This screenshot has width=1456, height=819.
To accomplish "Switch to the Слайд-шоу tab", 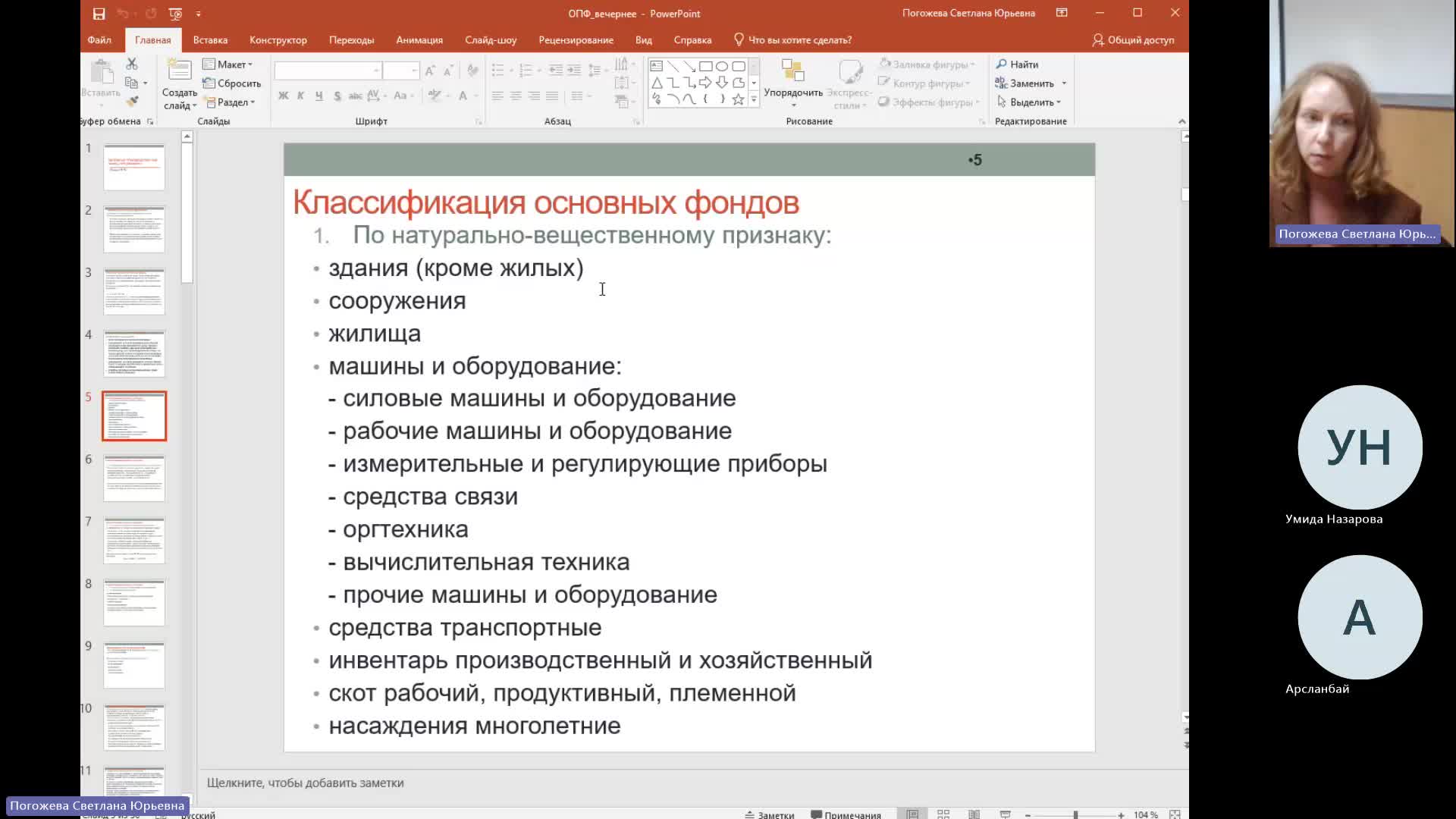I will click(x=491, y=40).
